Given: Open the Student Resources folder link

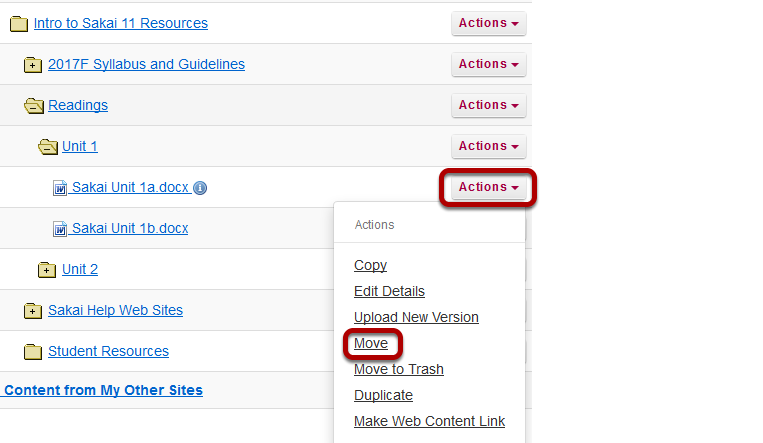Looking at the screenshot, I should (x=109, y=351).
